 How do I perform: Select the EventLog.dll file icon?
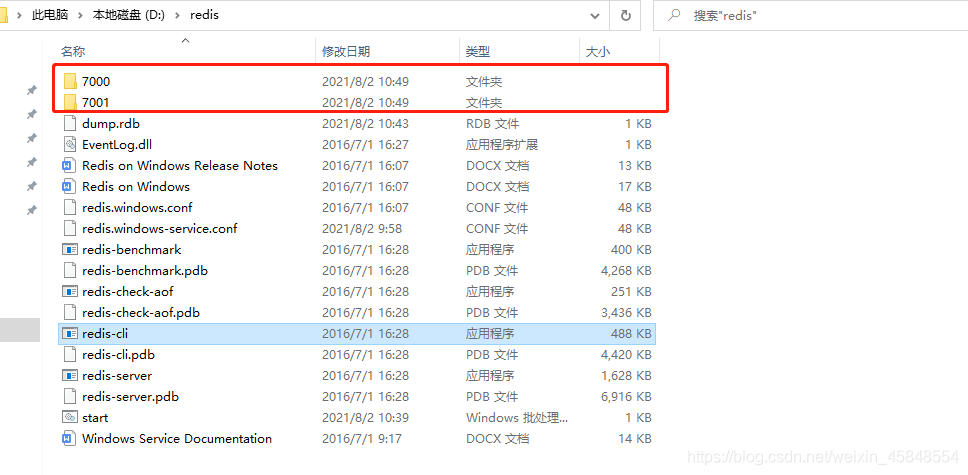(x=70, y=144)
